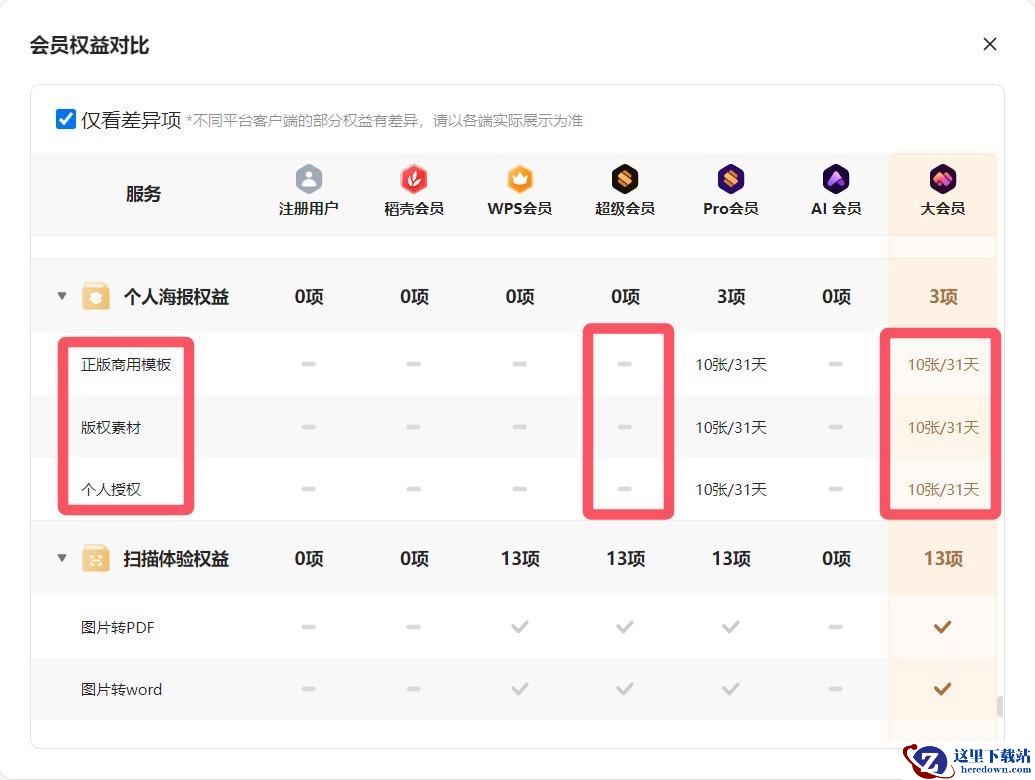Click the 超级会员 black badge icon
The image size is (1035, 780).
click(624, 179)
